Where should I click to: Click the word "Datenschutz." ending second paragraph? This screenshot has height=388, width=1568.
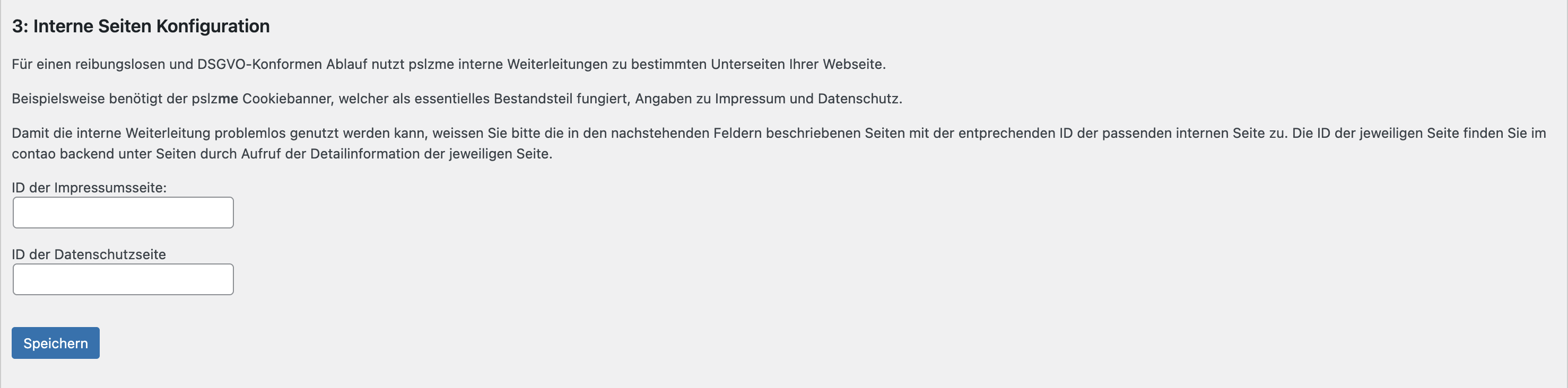[x=859, y=99]
